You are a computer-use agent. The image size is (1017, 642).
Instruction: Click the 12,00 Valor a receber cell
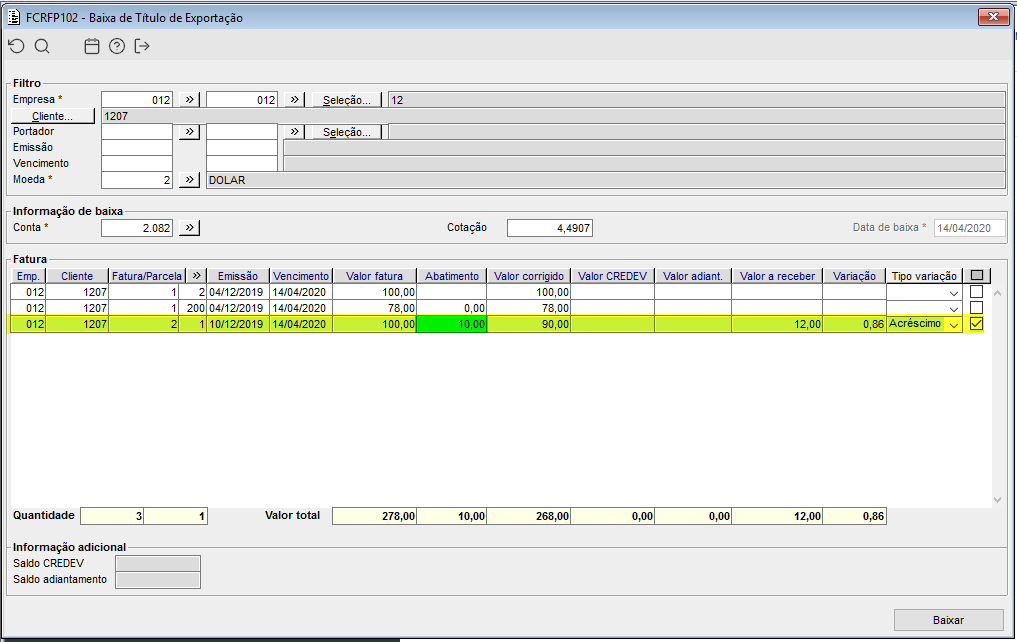point(777,324)
